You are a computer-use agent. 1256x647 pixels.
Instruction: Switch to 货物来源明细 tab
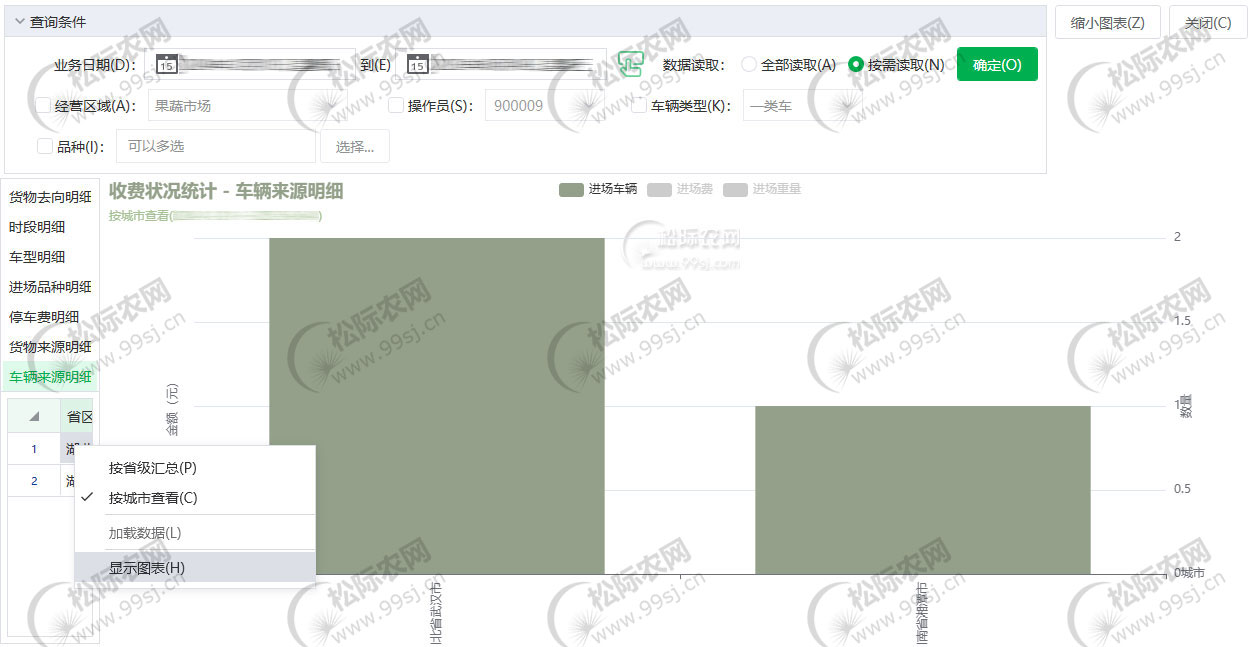click(x=51, y=347)
